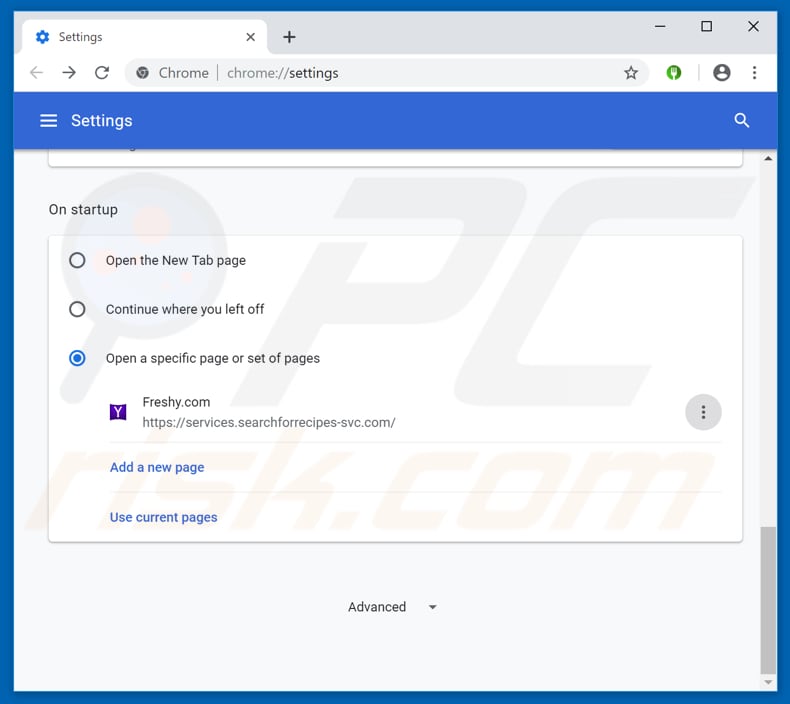
Task: Minimize the Chrome window
Action: [x=660, y=26]
